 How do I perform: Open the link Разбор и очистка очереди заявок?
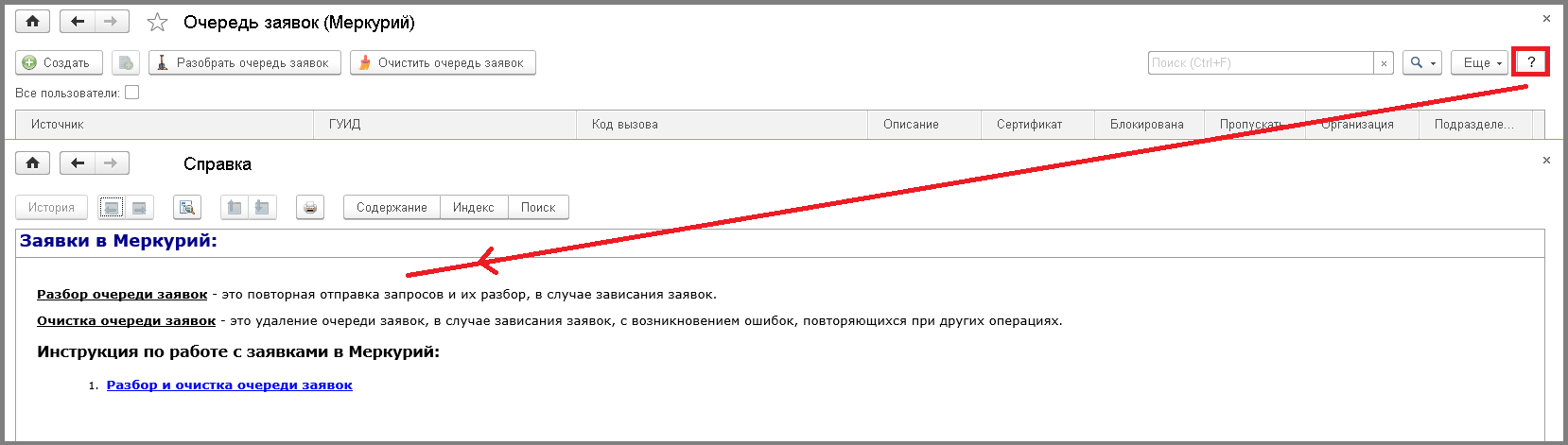[230, 385]
